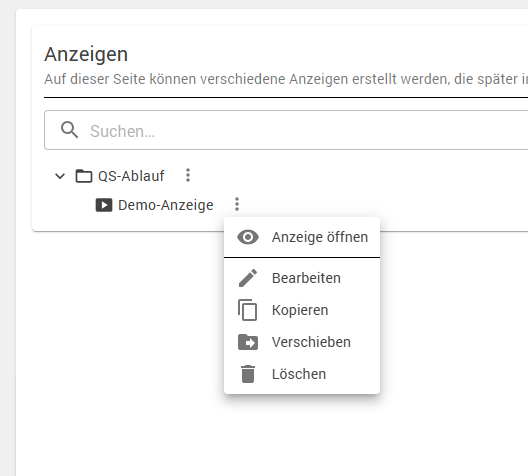
Task: Click the folder-arrow icon next to Verschieben
Action: 248,342
